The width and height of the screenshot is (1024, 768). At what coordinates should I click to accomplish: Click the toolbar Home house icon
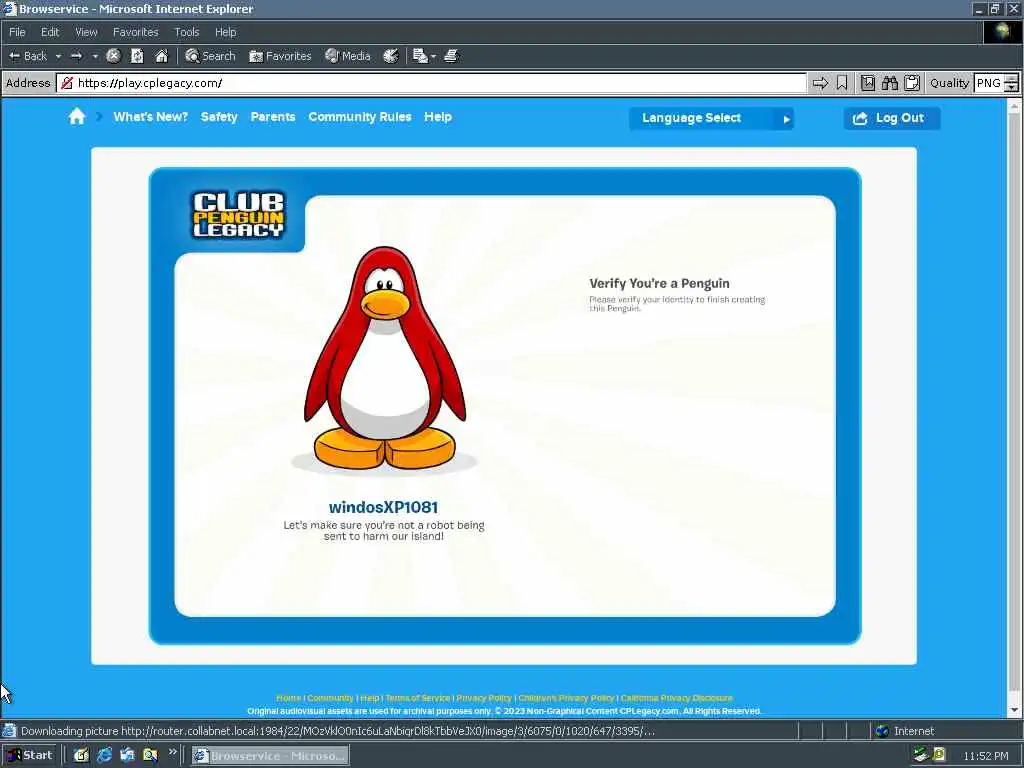[161, 56]
